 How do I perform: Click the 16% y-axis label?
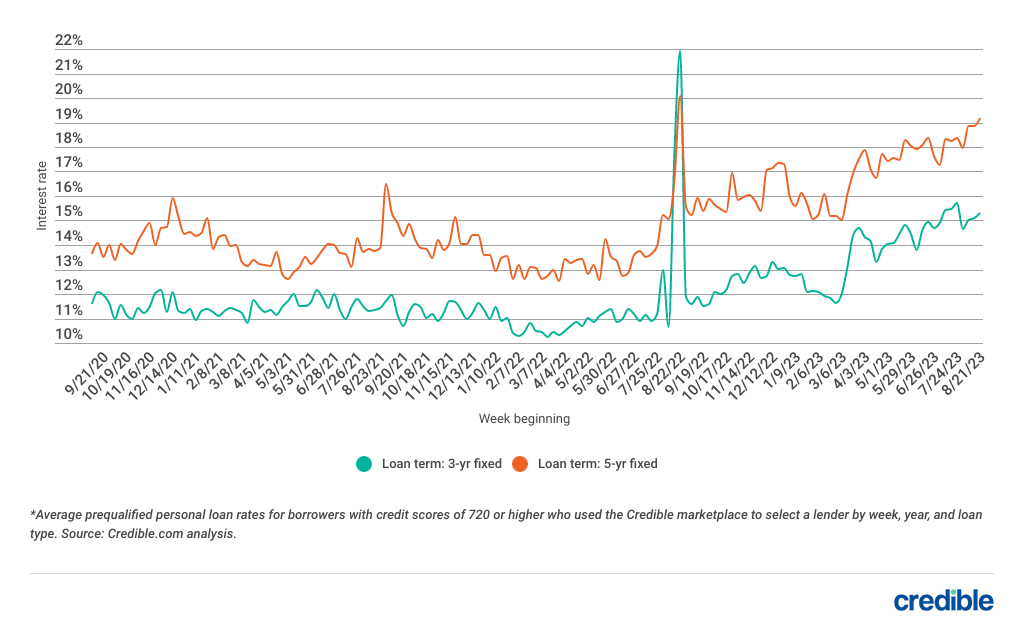point(68,188)
